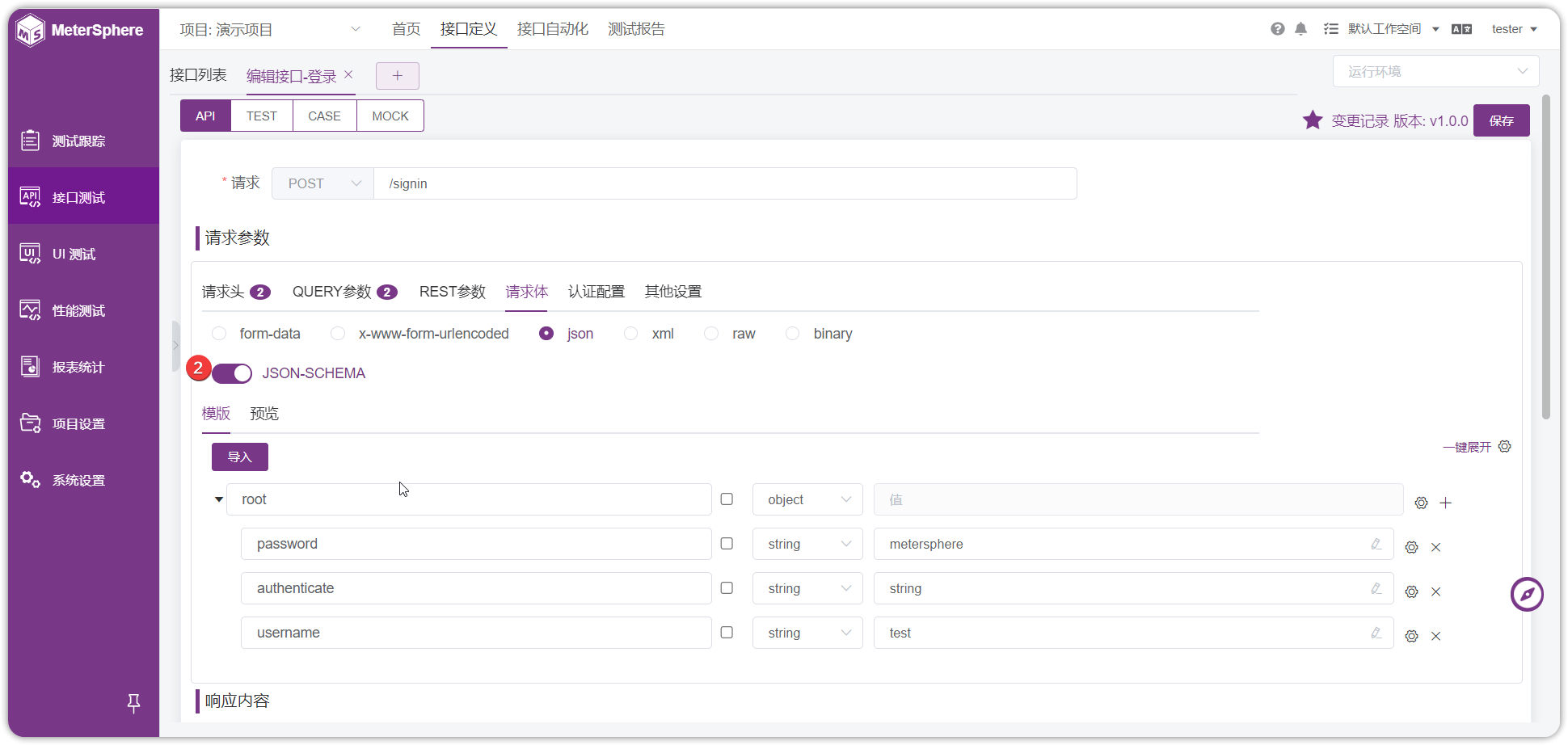Check the required box for password row
1568x745 pixels.
click(x=727, y=544)
